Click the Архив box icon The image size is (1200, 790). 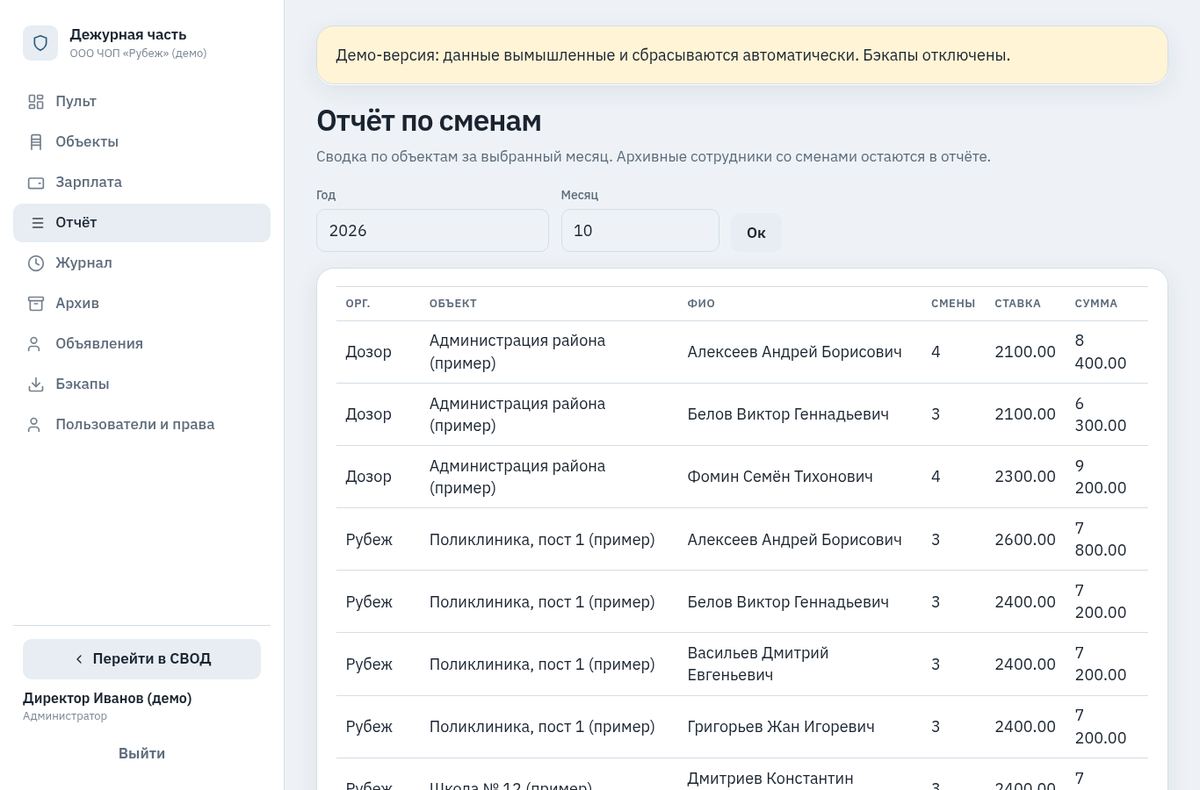pyautogui.click(x=36, y=303)
